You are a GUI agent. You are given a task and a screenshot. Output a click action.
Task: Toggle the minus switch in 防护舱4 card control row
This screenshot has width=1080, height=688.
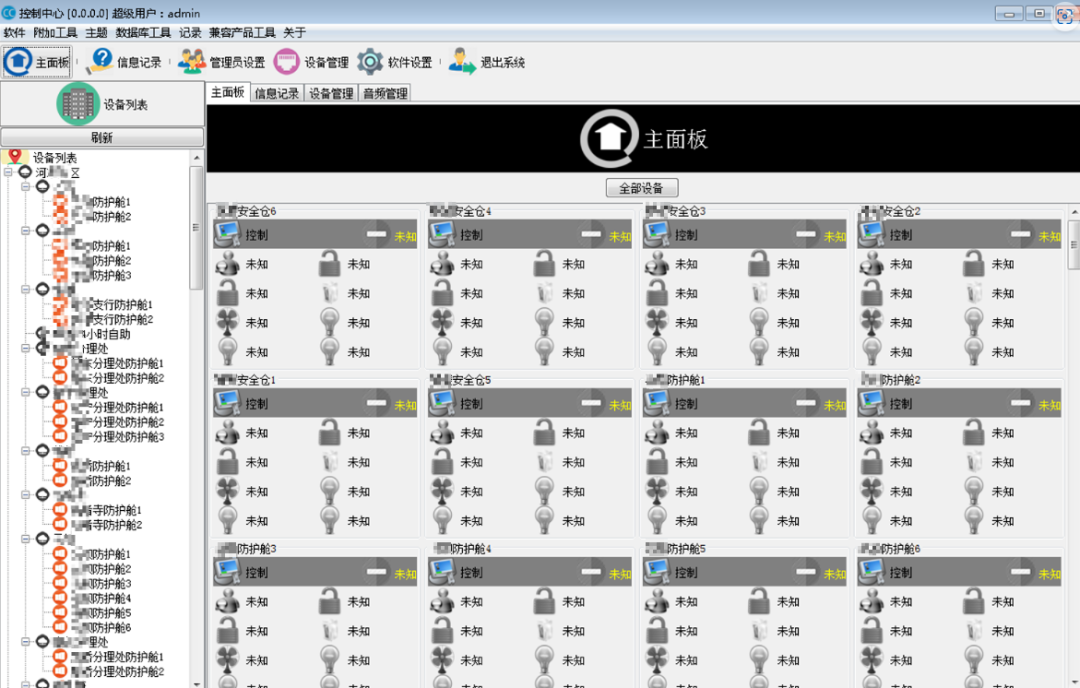pyautogui.click(x=591, y=572)
